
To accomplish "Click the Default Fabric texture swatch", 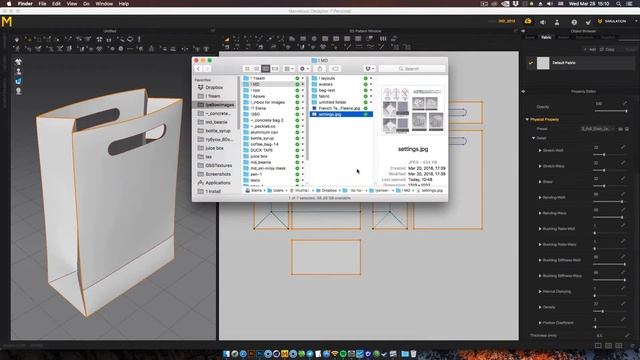I will [x=543, y=63].
